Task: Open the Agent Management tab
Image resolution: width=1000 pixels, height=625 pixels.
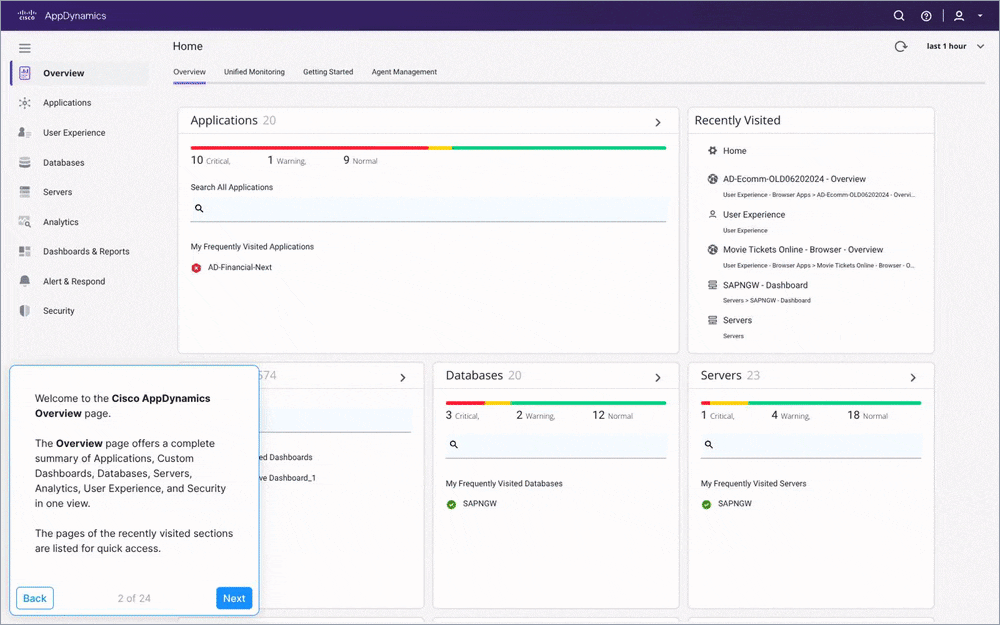Action: [x=404, y=72]
